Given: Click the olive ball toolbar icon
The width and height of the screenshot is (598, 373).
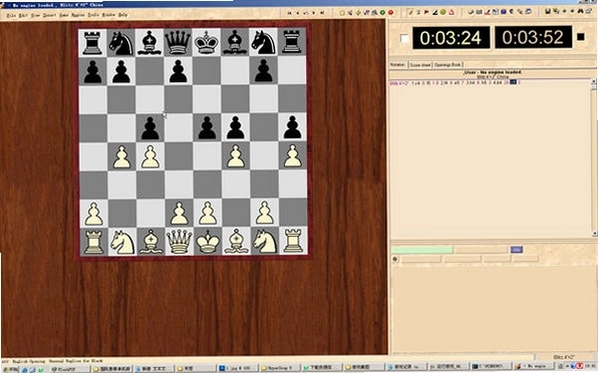Looking at the screenshot, I should pos(443,12).
